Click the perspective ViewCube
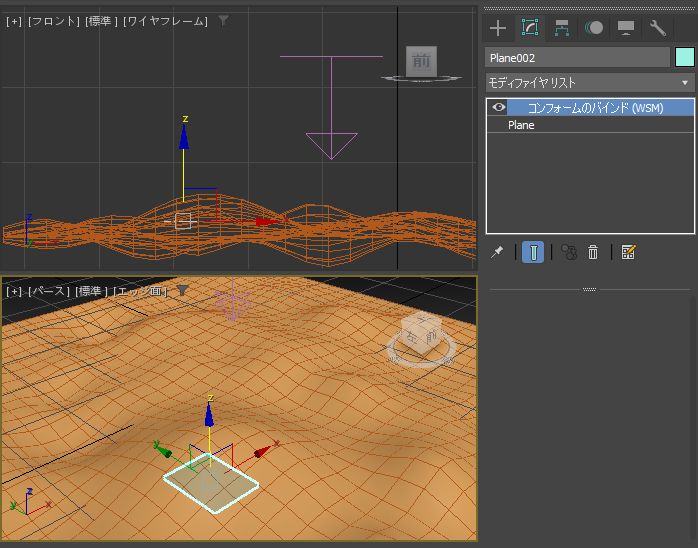The height and width of the screenshot is (548, 698). 421,337
